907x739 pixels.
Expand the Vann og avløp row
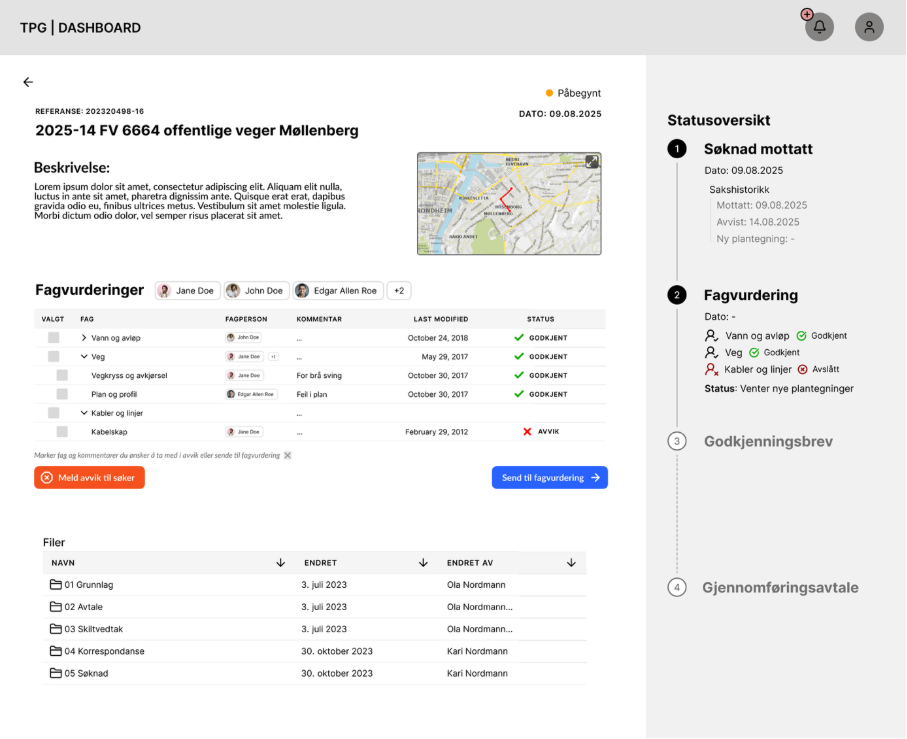pos(84,338)
